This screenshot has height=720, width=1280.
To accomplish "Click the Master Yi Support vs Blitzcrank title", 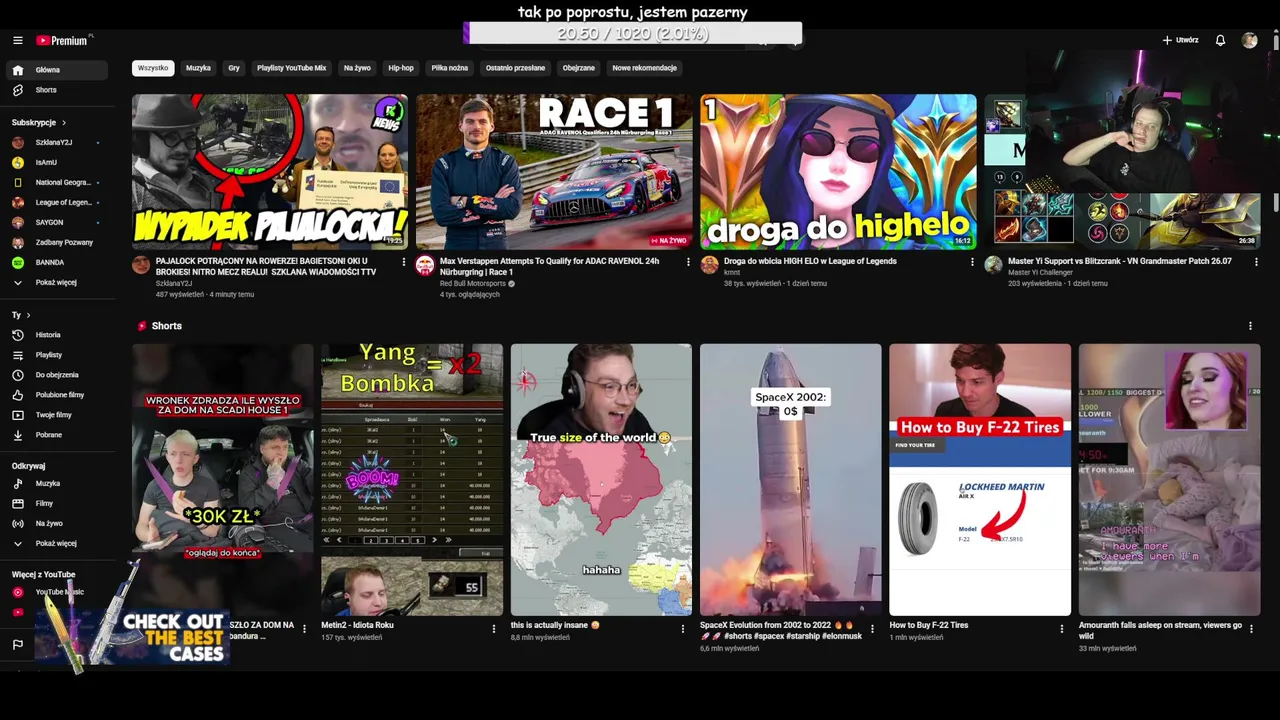I will coord(1119,261).
